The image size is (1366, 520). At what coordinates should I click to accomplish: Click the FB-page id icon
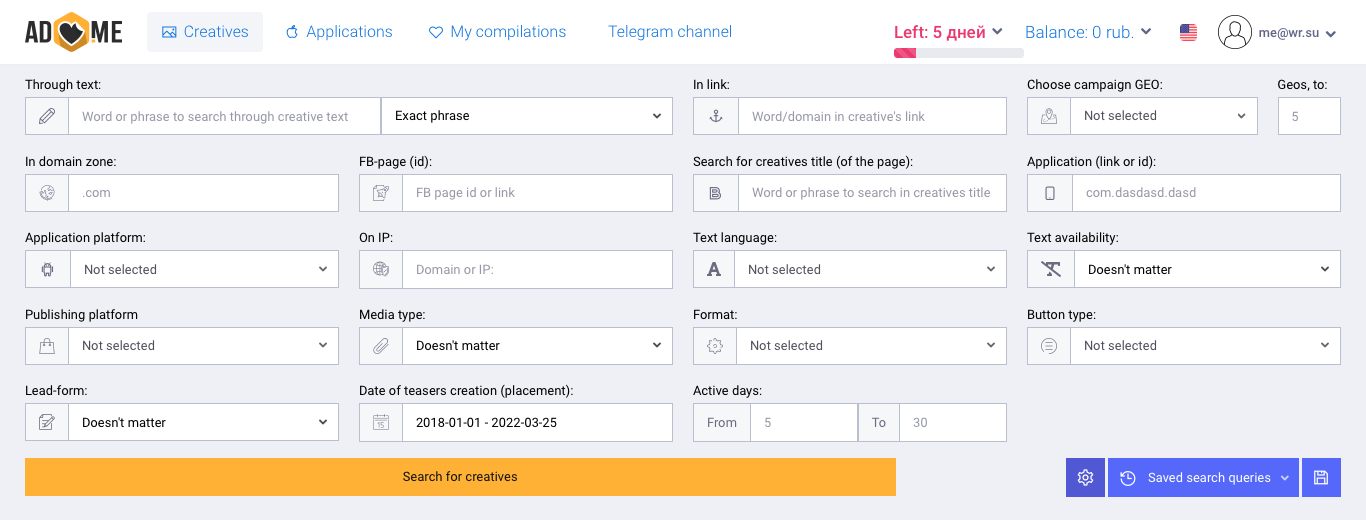tap(381, 193)
